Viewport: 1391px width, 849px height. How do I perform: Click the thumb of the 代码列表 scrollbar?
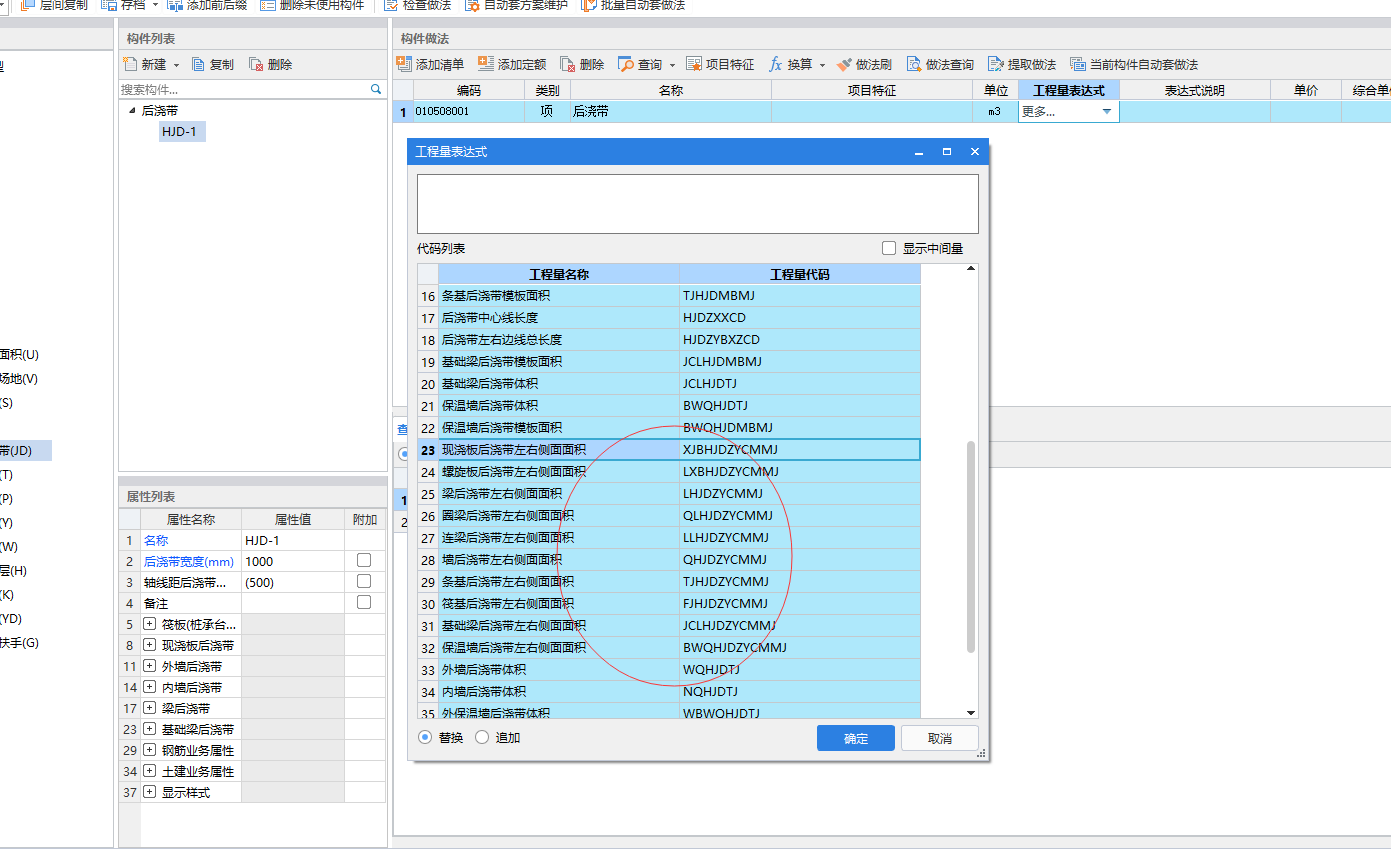[x=971, y=545]
